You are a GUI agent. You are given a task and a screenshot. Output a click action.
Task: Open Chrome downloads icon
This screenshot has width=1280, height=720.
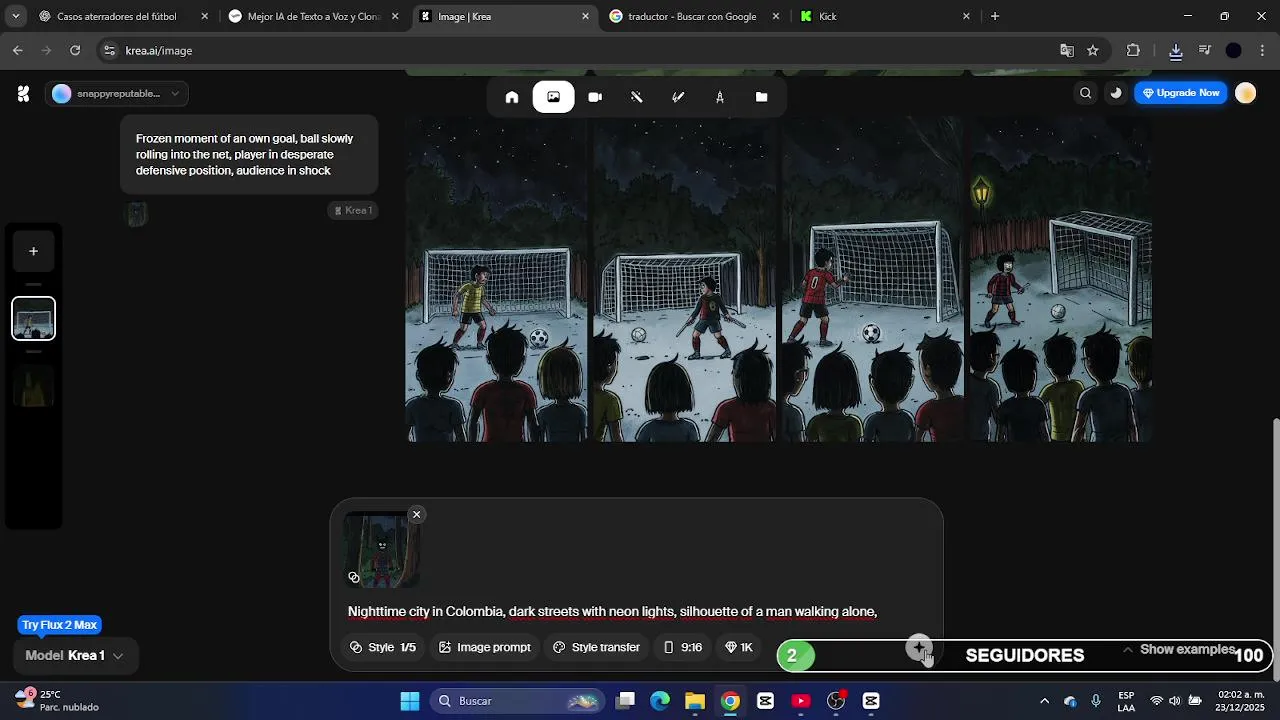pos(1176,50)
